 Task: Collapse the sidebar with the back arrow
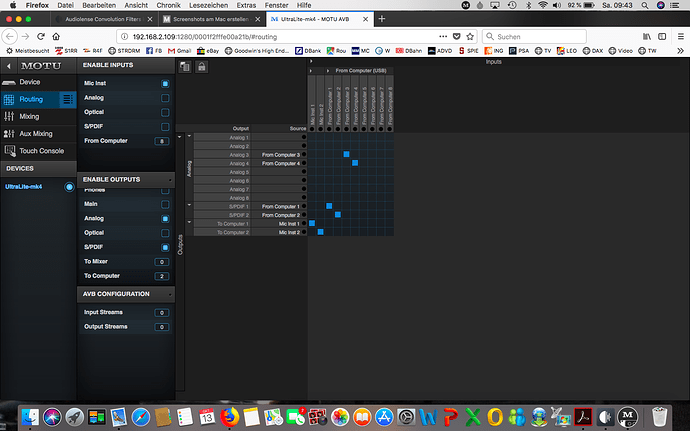point(8,66)
